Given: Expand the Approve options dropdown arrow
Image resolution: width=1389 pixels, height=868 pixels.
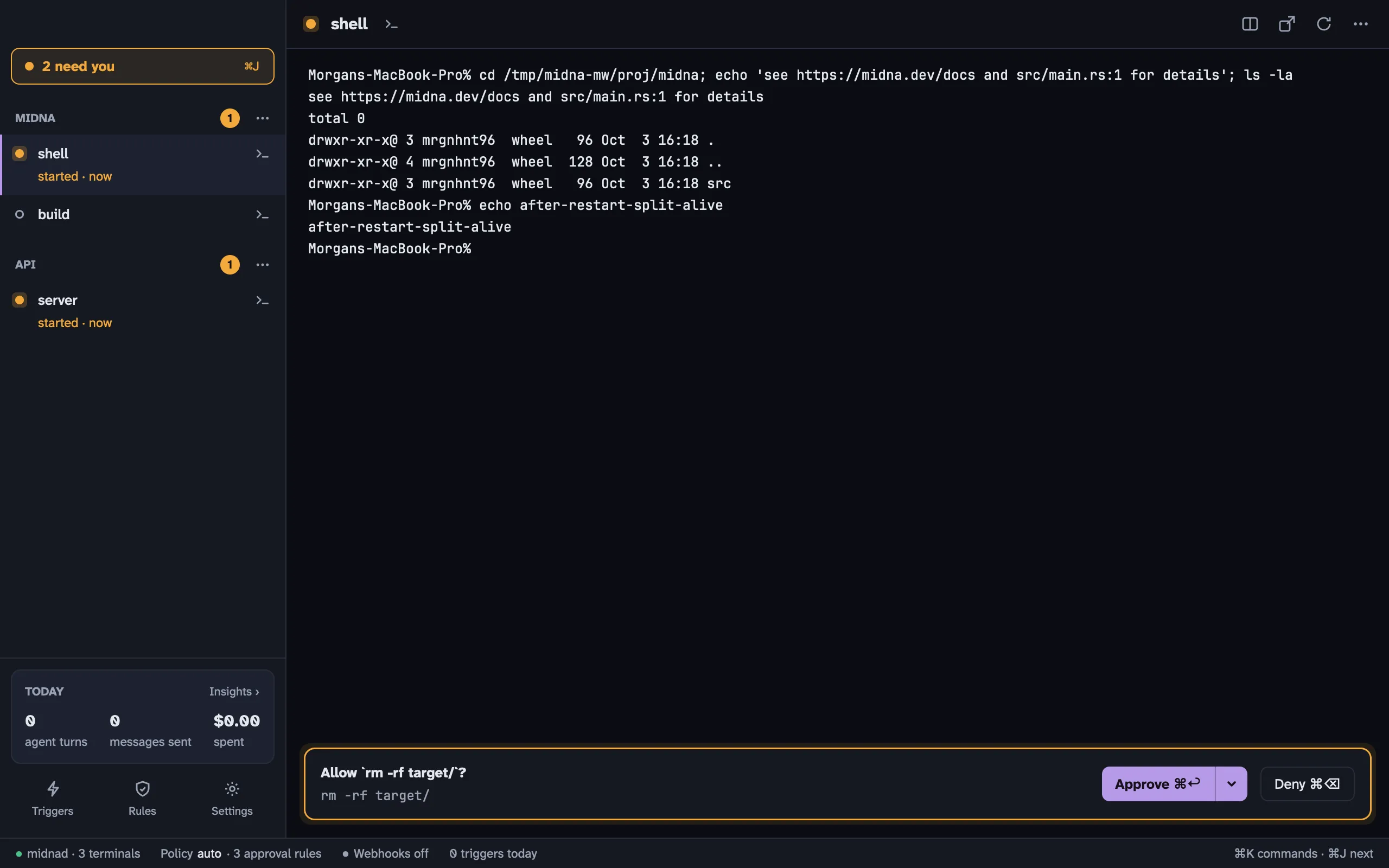Looking at the screenshot, I should coord(1231,783).
